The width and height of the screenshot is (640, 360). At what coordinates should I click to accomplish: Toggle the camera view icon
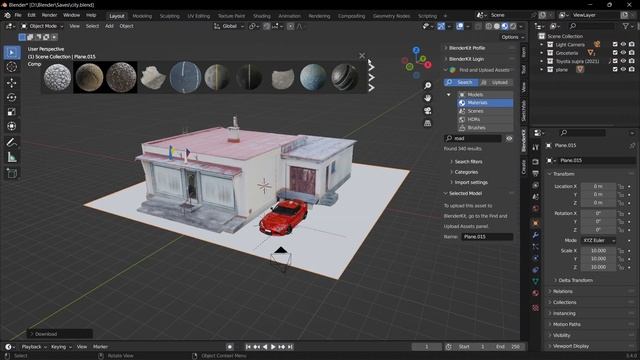tap(427, 111)
